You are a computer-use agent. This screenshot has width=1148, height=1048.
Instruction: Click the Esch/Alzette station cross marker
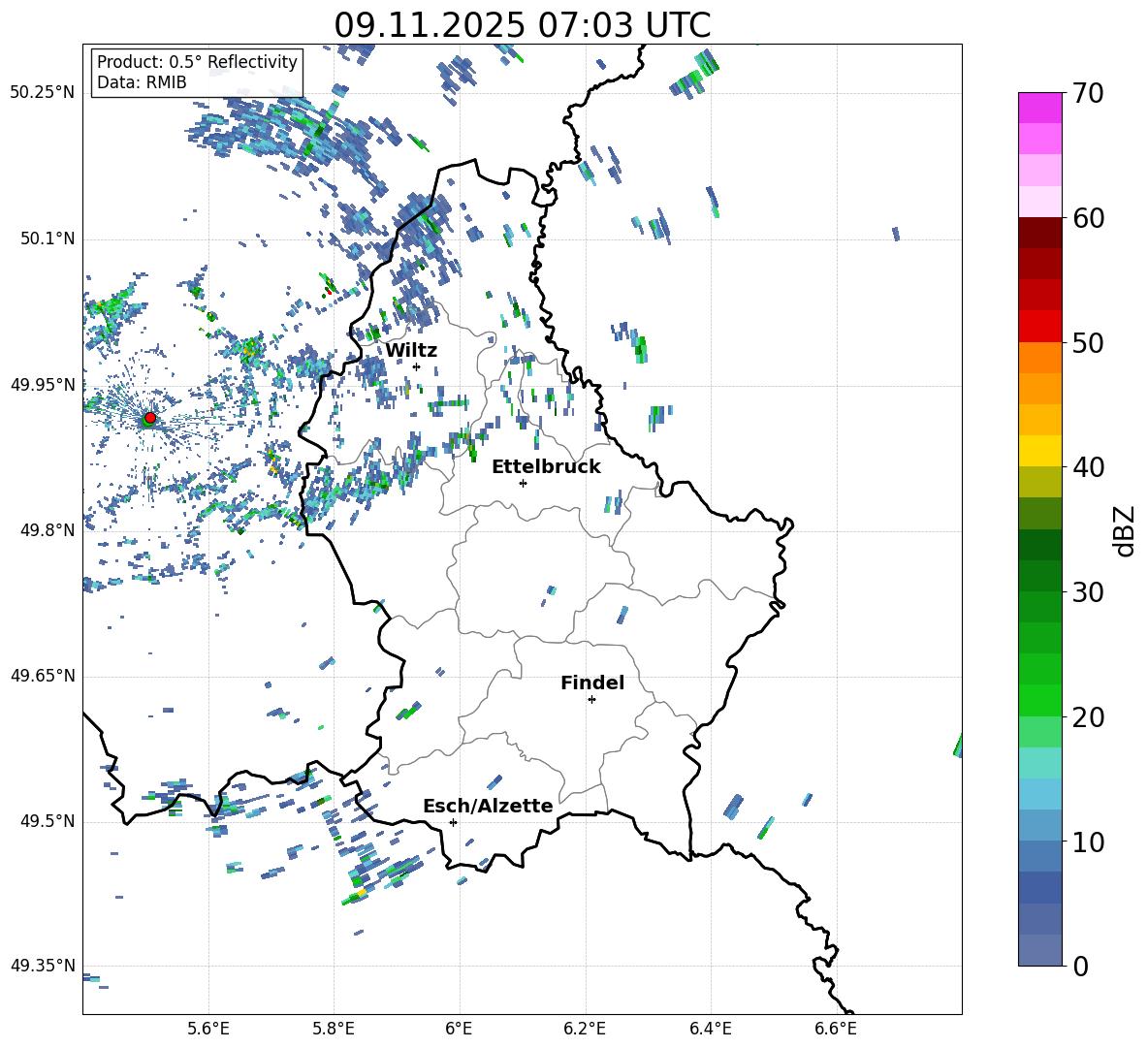pyautogui.click(x=453, y=822)
